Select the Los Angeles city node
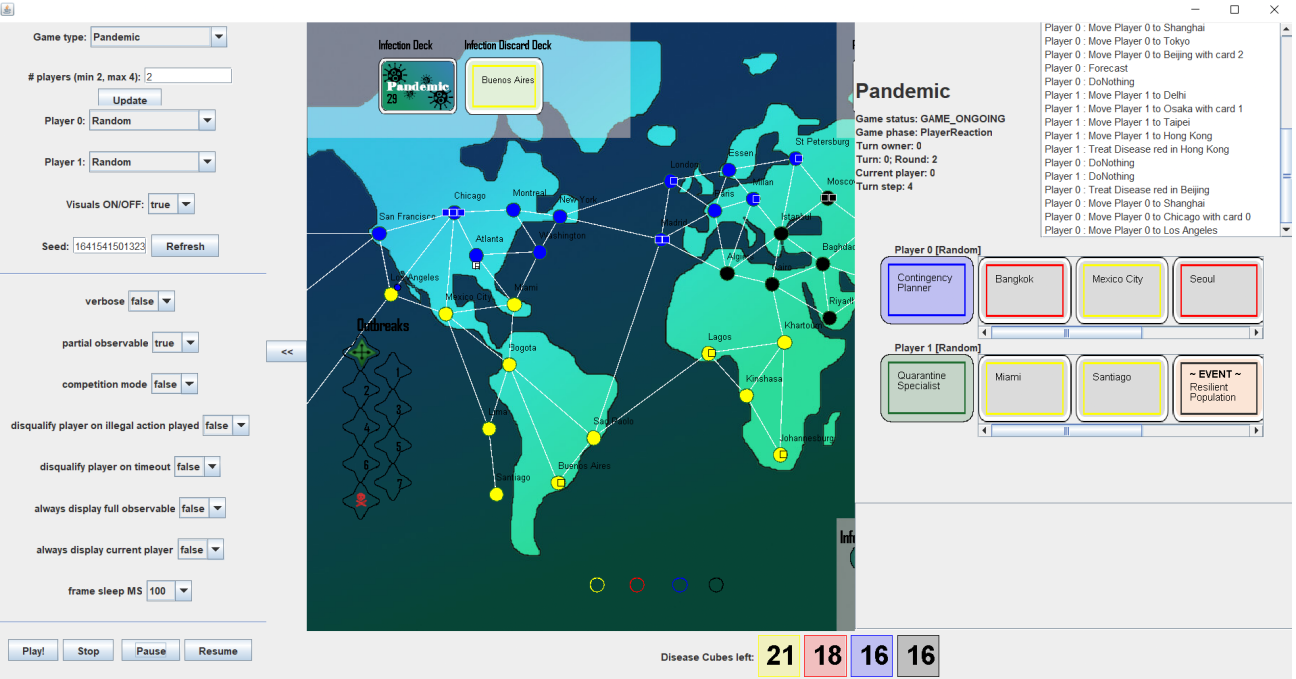 coord(391,294)
